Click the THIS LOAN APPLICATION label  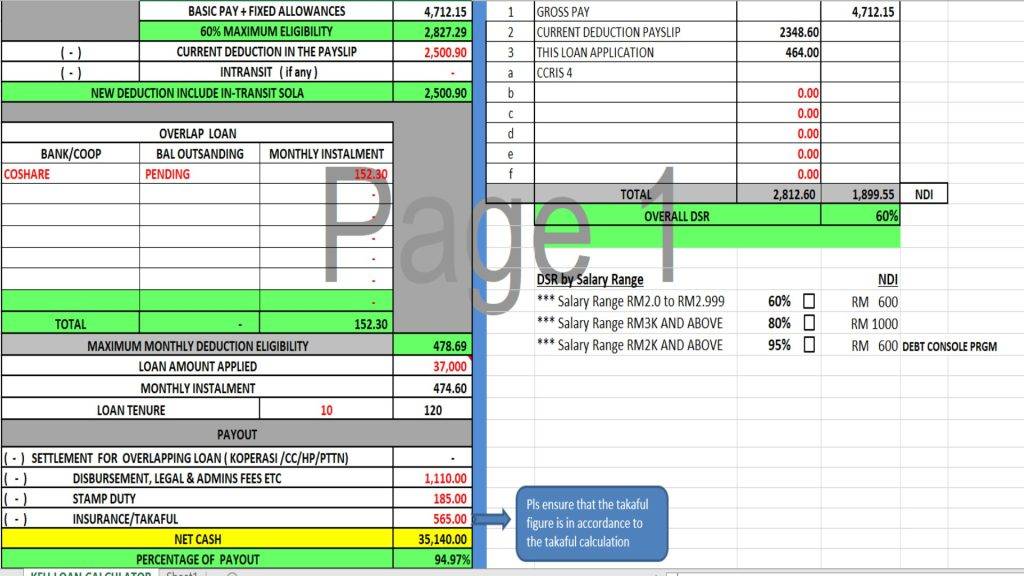pyautogui.click(x=635, y=52)
